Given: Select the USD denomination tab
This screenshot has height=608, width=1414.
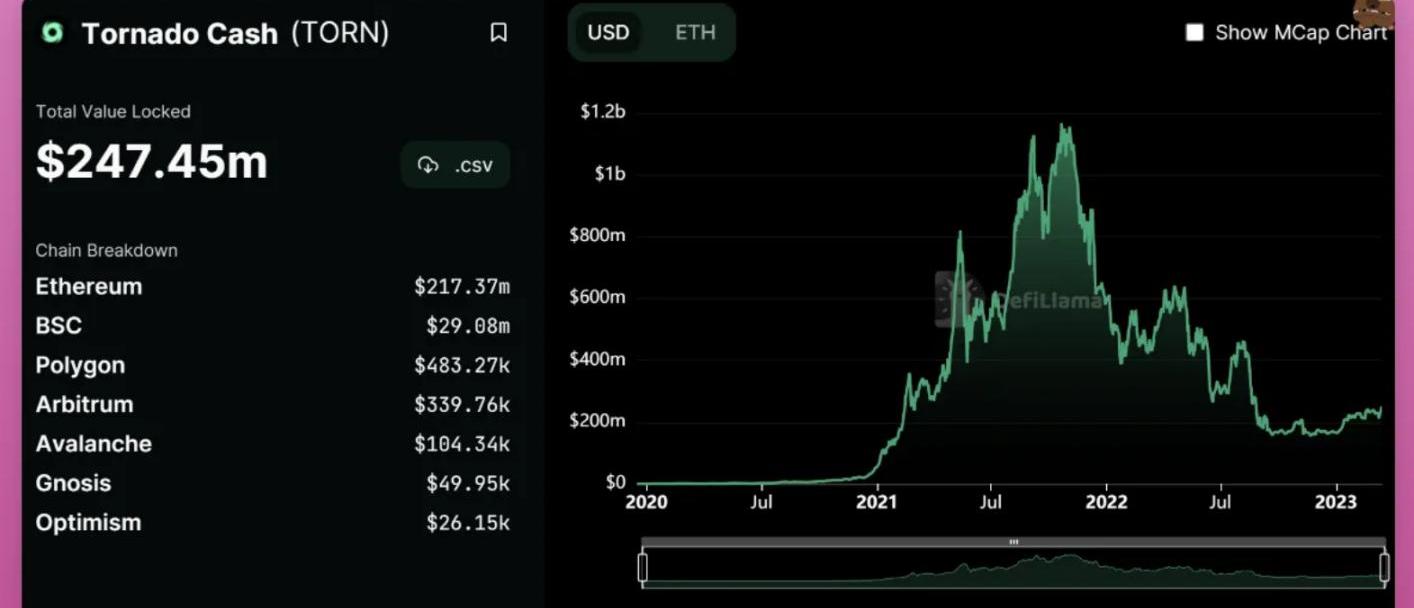Looking at the screenshot, I should click(x=608, y=32).
